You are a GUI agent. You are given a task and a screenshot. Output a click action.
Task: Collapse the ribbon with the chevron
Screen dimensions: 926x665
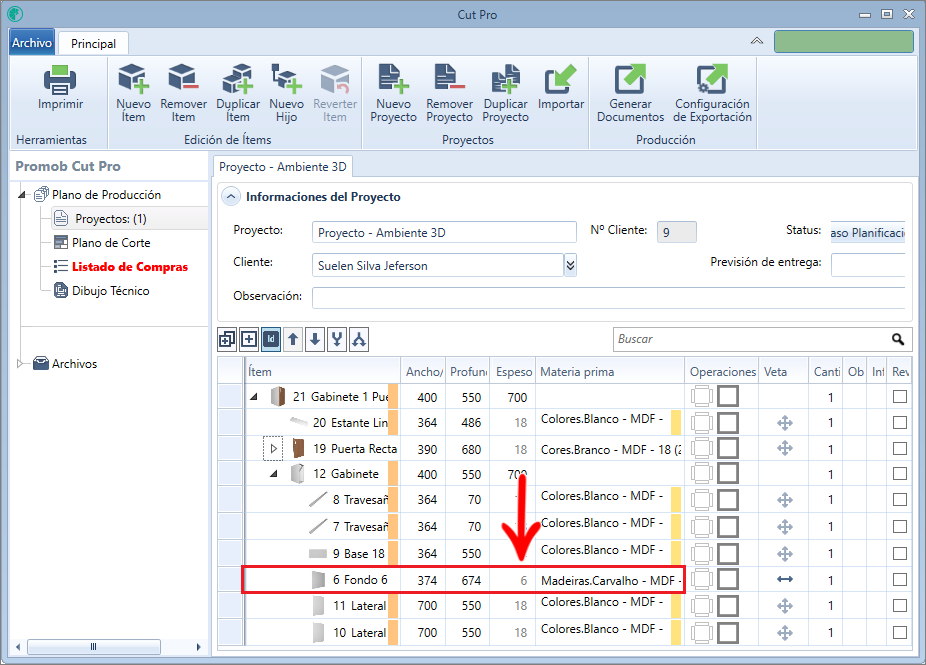tap(757, 41)
